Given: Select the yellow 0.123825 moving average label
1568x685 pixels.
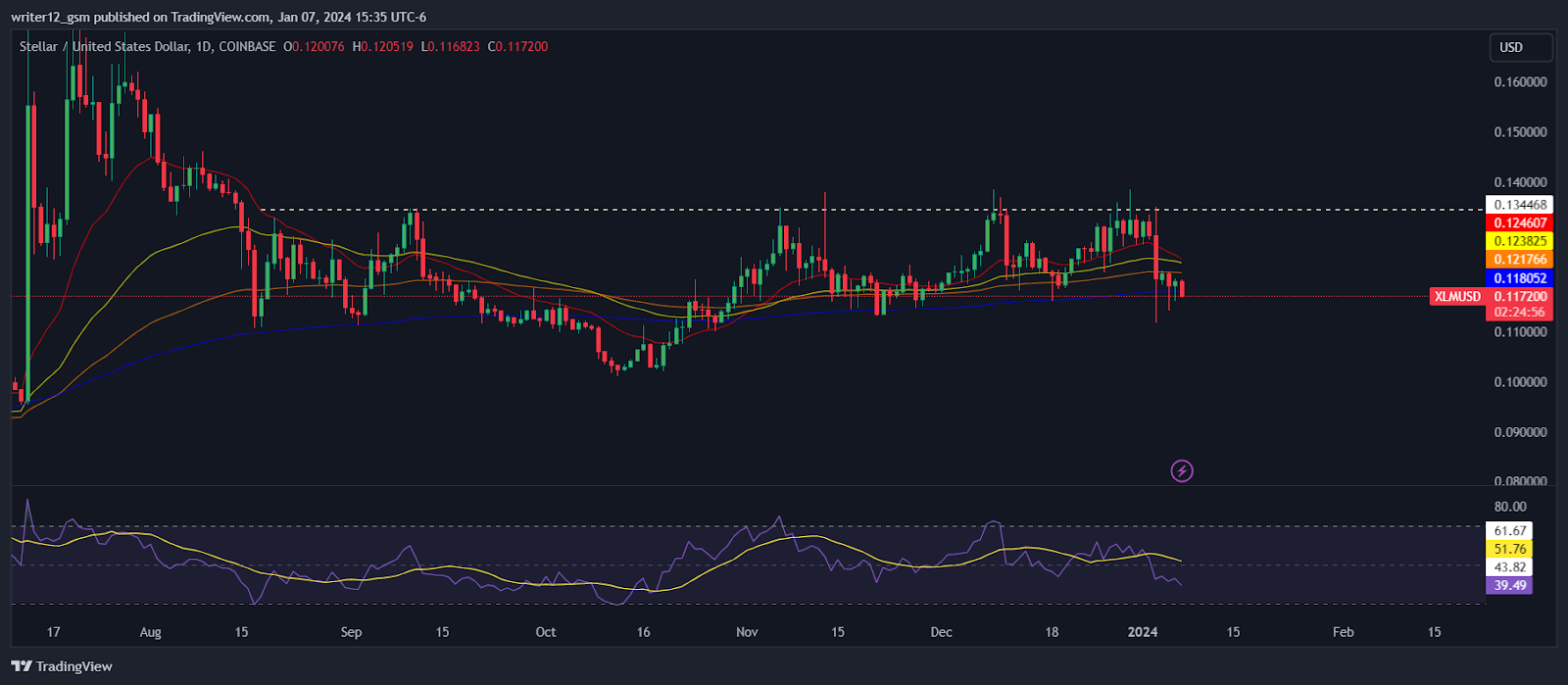Looking at the screenshot, I should tap(1520, 241).
